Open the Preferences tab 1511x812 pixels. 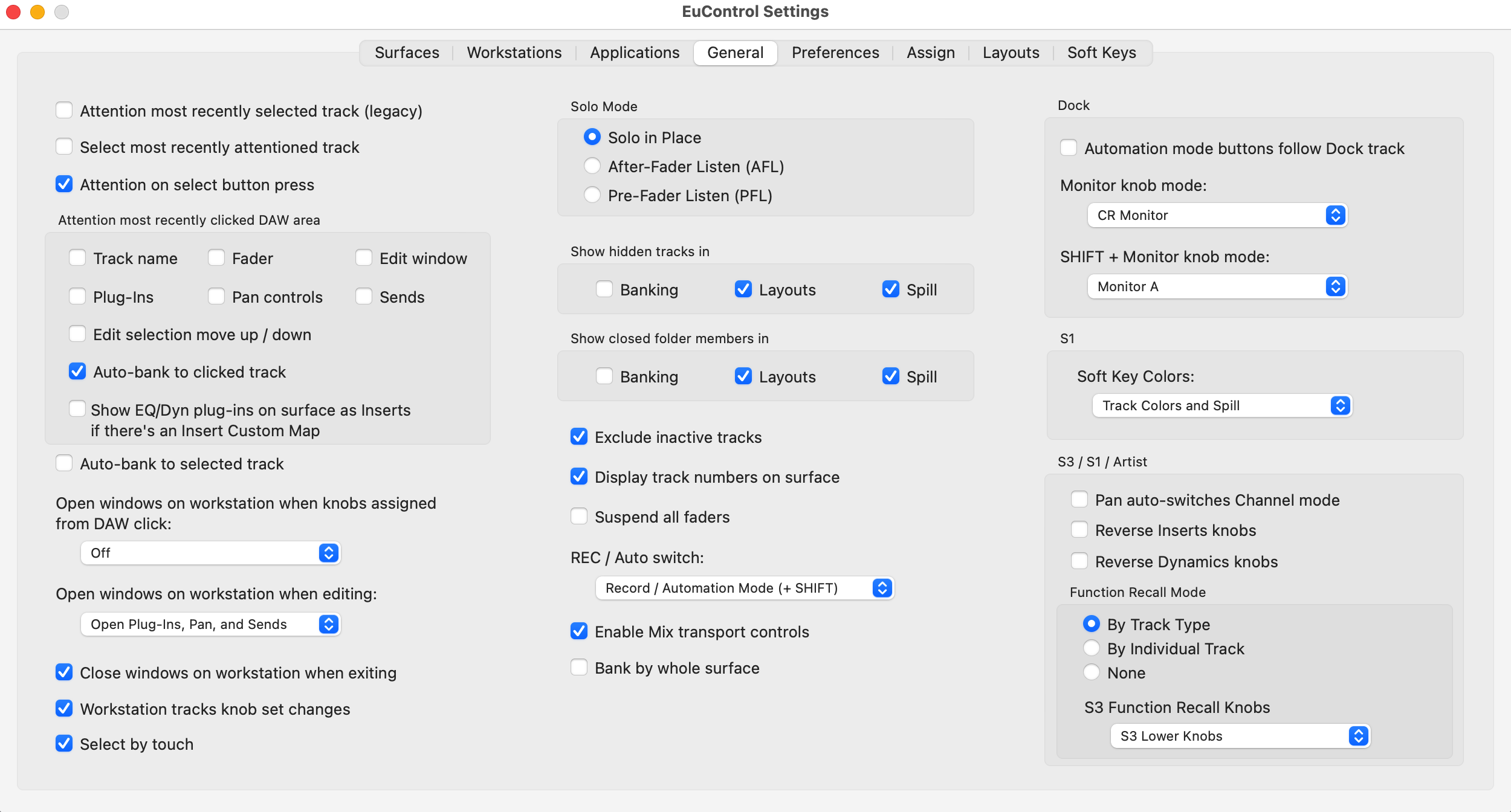(x=835, y=53)
